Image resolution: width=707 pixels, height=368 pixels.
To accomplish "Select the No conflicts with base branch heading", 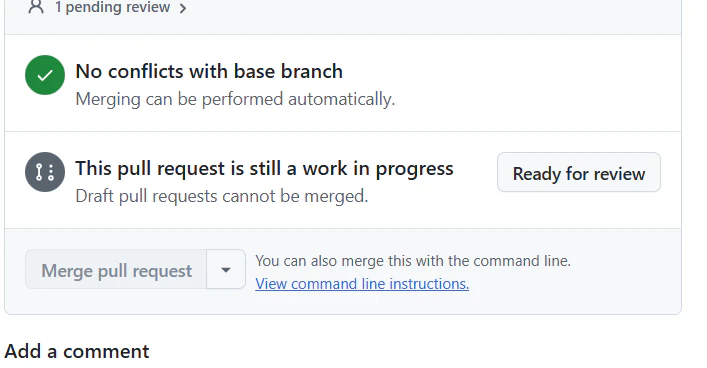I will (209, 71).
